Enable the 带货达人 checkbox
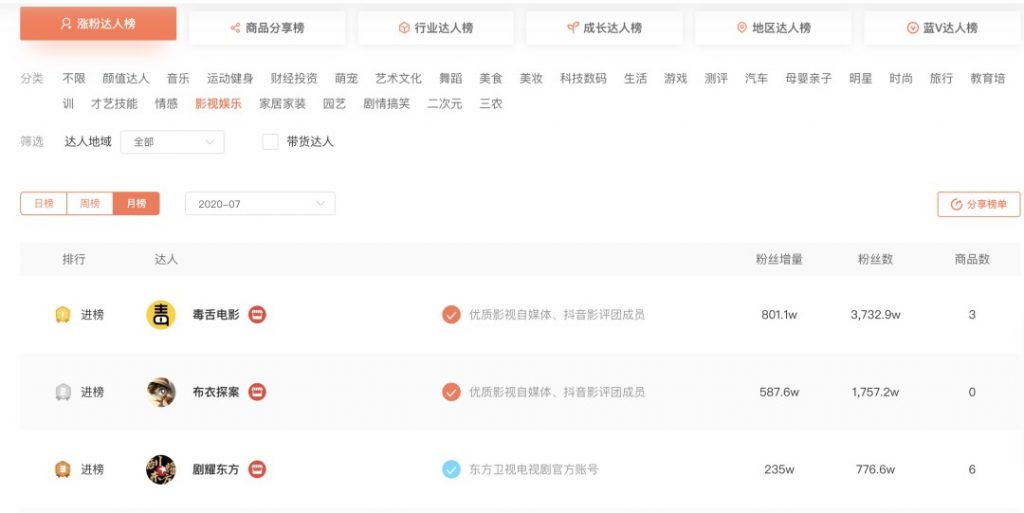1024x513 pixels. tap(270, 142)
